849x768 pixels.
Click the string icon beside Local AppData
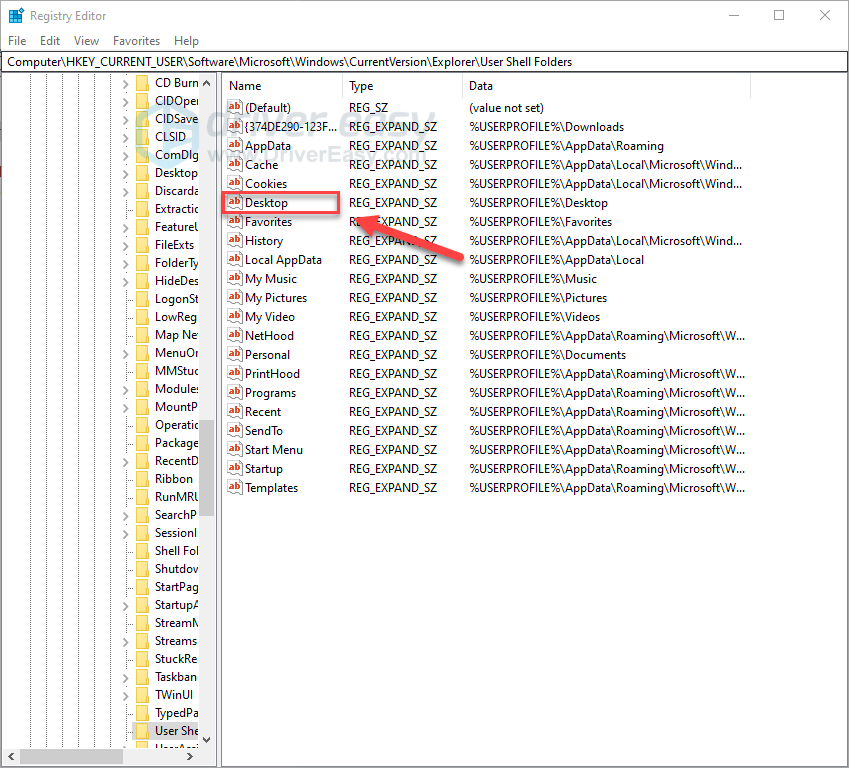pyautogui.click(x=234, y=259)
